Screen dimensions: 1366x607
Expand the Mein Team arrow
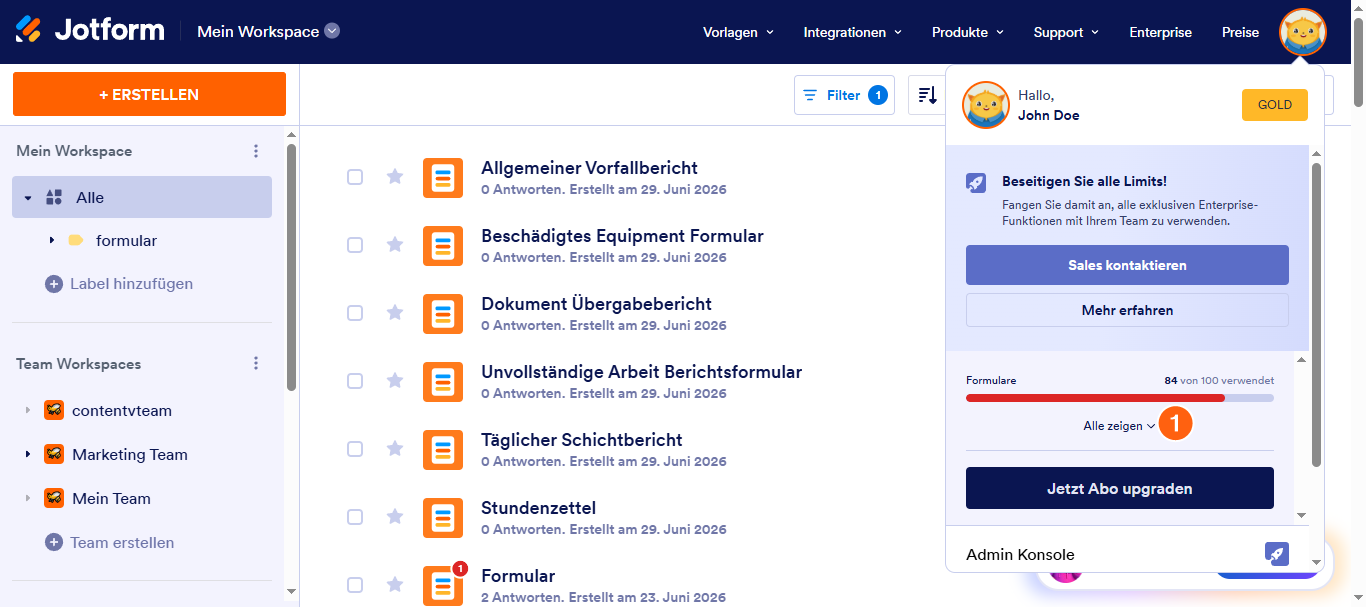click(x=28, y=499)
